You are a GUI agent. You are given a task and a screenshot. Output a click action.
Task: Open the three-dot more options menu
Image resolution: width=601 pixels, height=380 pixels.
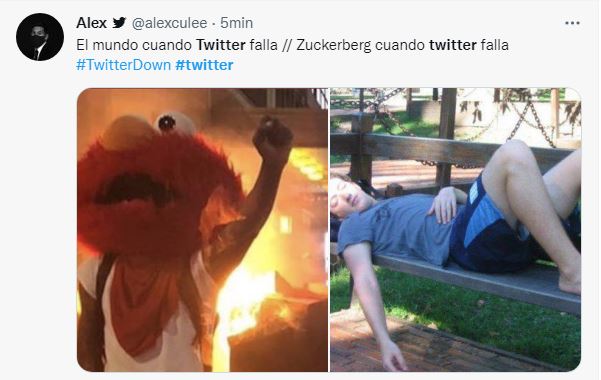coord(572,23)
